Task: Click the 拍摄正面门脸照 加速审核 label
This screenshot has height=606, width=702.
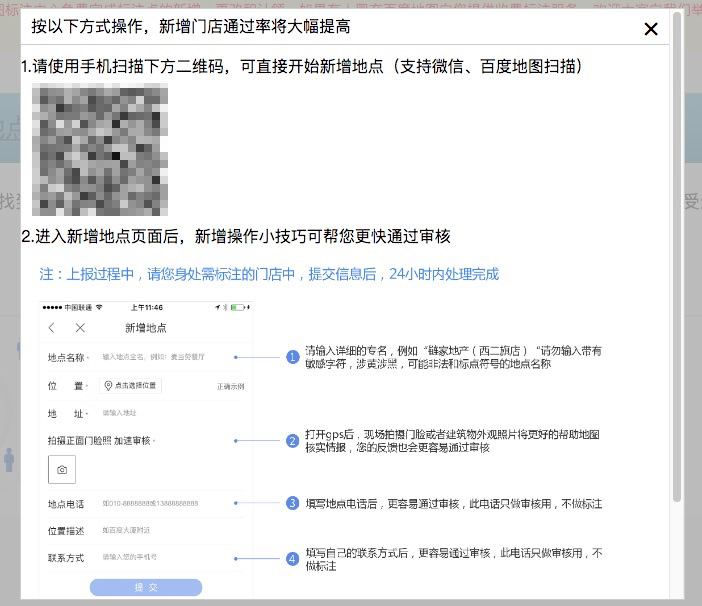Action: pos(99,441)
